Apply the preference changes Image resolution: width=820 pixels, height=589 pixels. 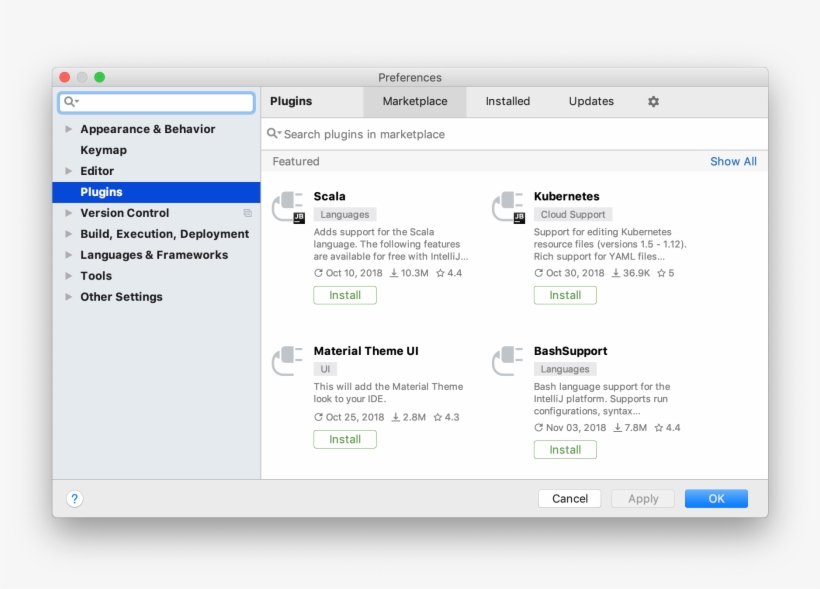point(643,498)
